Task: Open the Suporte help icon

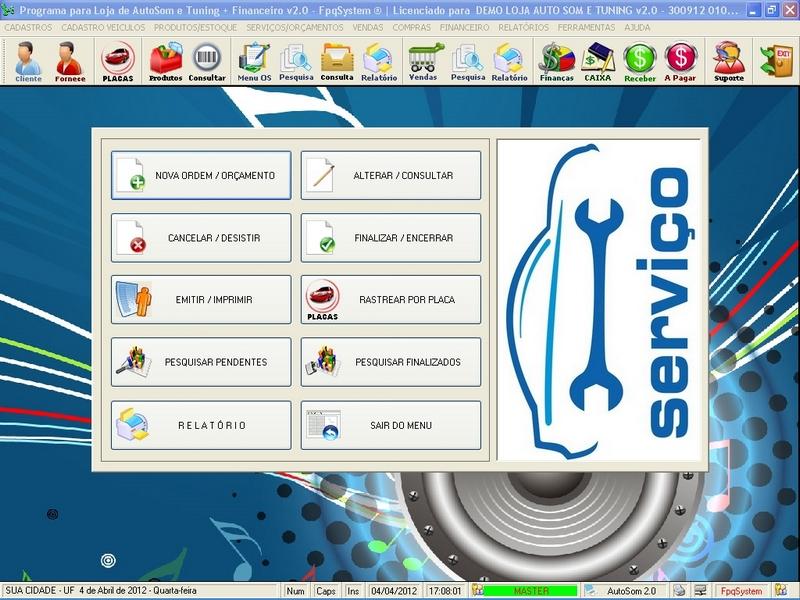Action: 728,62
